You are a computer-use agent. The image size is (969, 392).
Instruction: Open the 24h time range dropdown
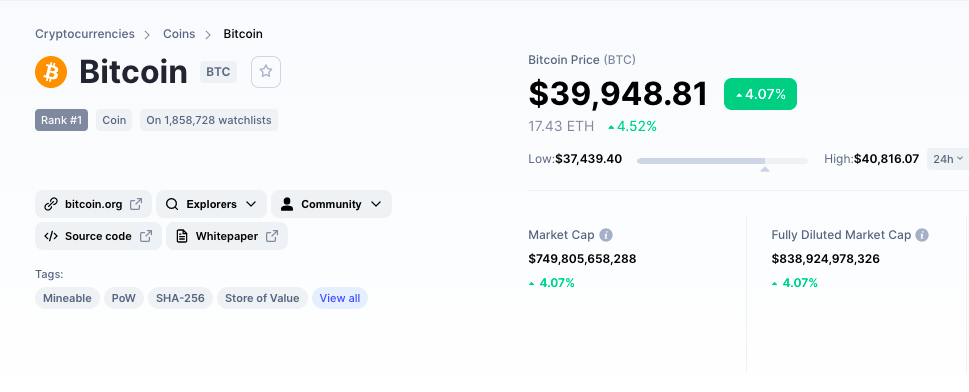tap(948, 159)
